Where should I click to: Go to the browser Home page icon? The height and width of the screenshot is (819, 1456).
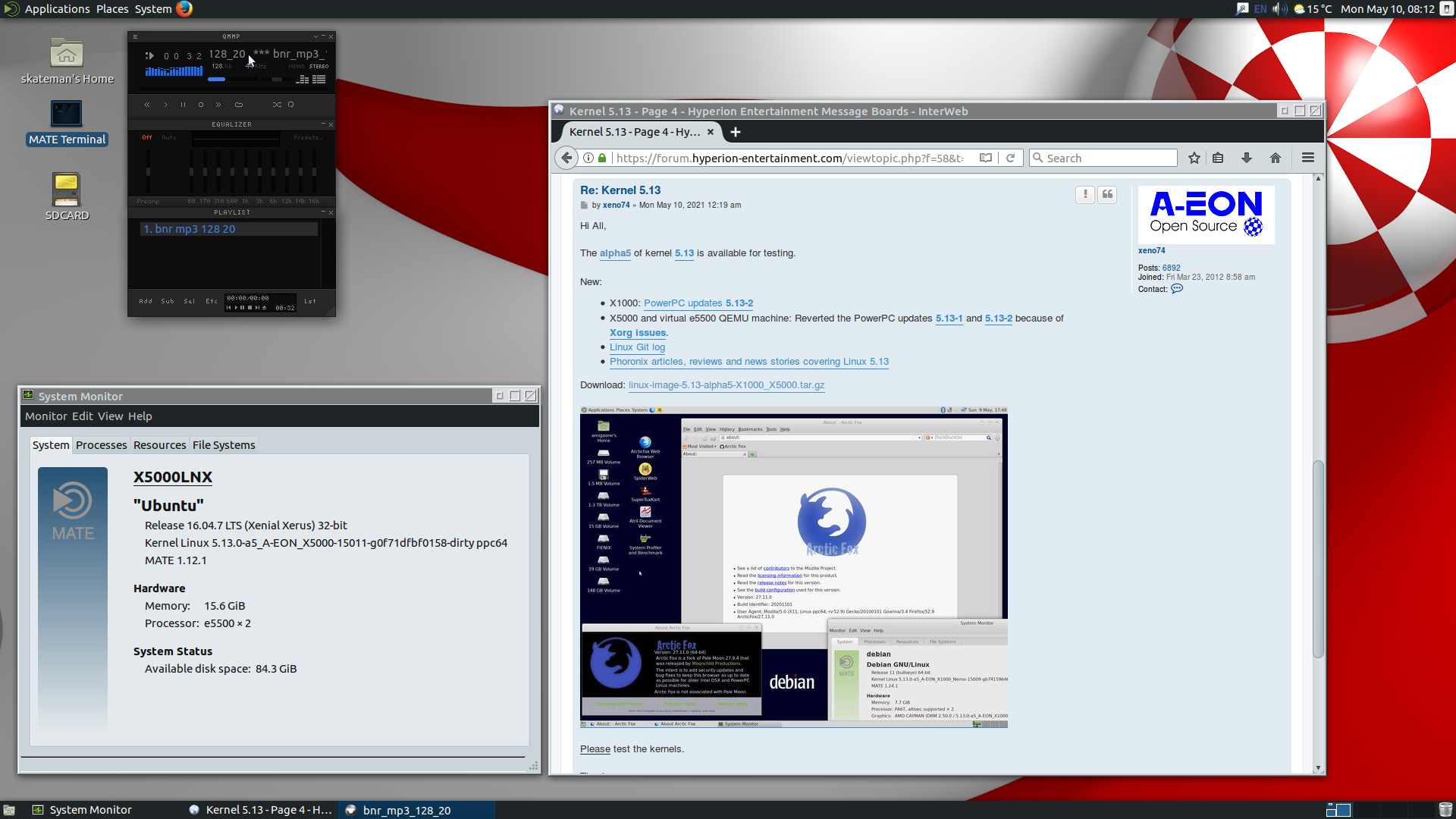[1276, 158]
